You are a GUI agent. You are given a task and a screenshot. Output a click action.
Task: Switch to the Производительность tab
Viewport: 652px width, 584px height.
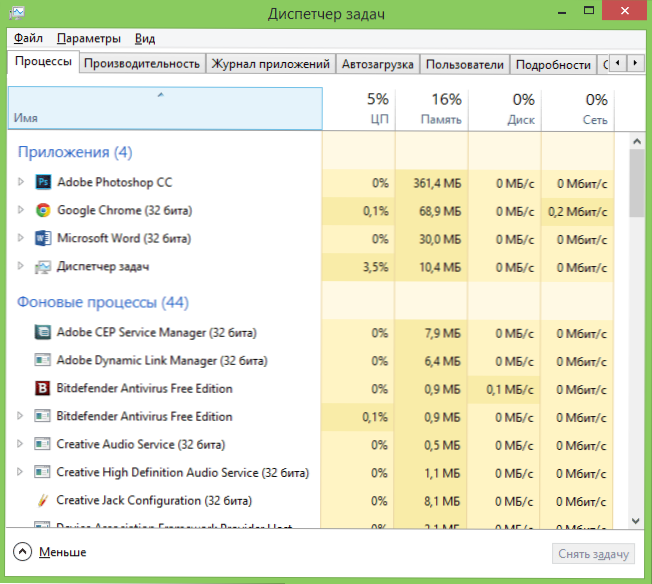coord(142,64)
